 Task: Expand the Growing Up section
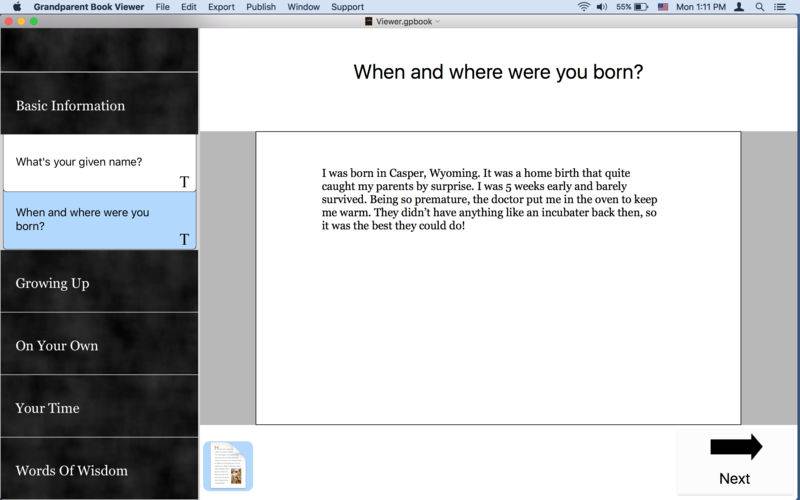(99, 282)
